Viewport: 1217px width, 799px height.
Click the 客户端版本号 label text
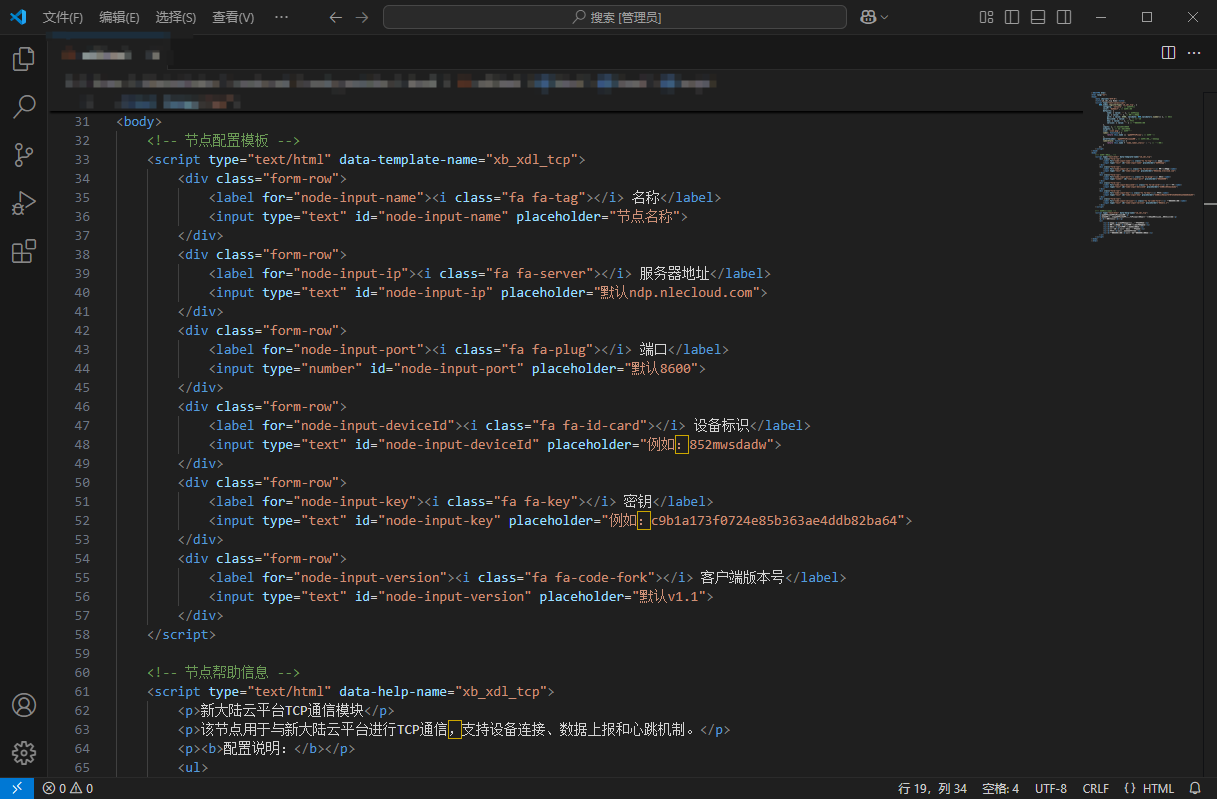742,577
